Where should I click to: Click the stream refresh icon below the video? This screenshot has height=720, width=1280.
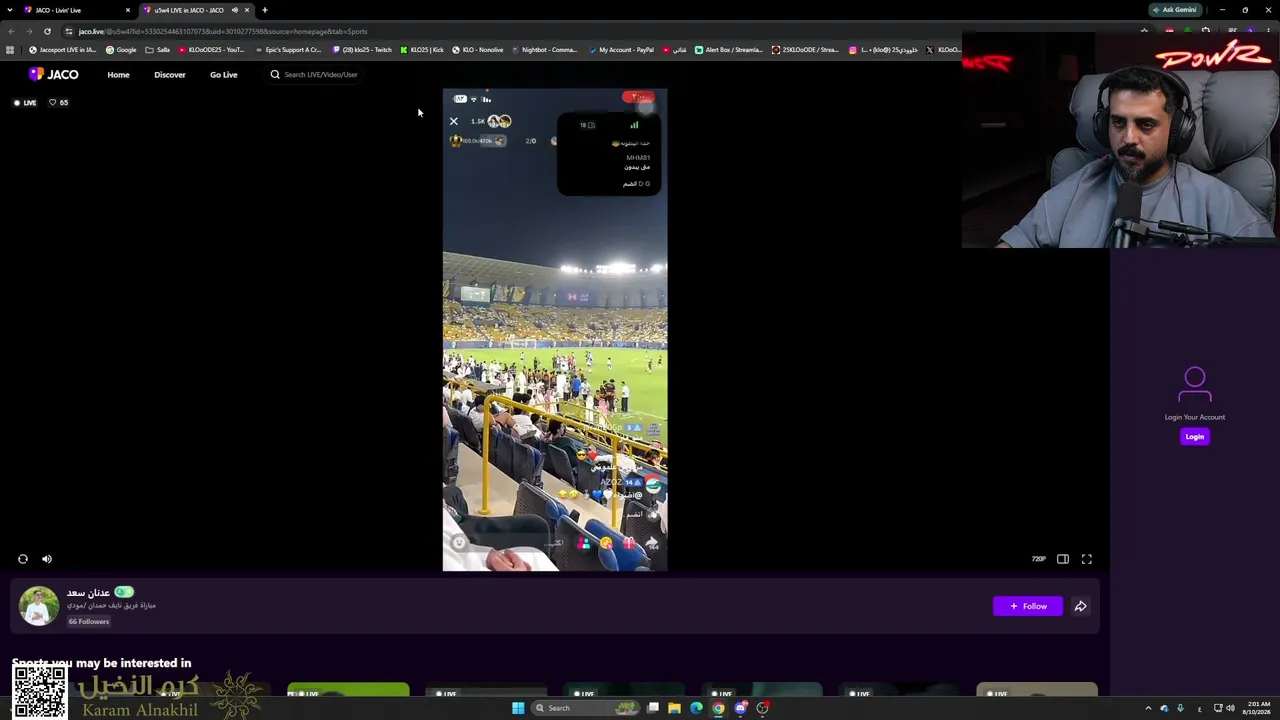tap(23, 559)
